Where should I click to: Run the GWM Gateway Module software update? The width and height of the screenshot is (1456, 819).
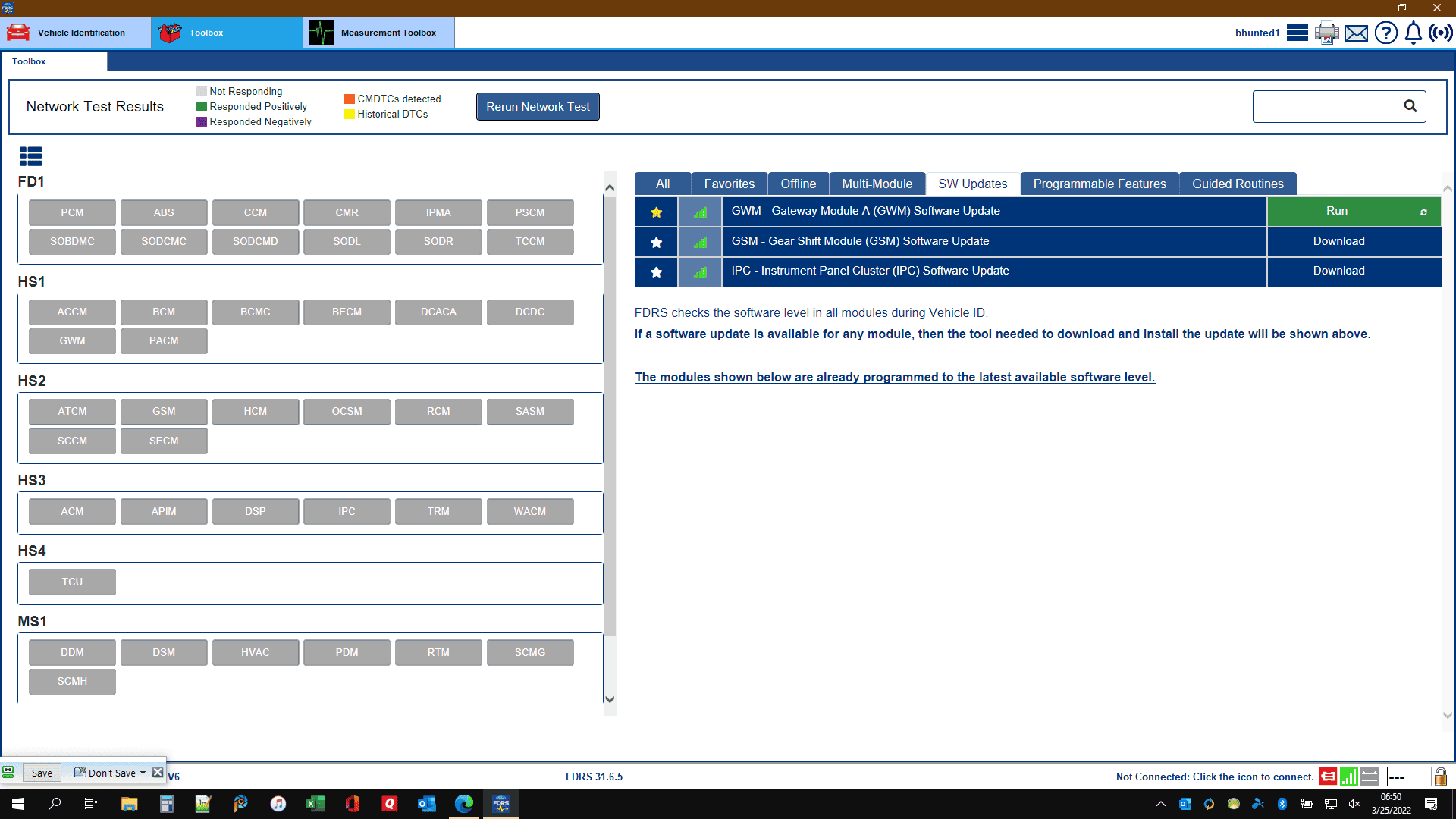click(x=1354, y=212)
